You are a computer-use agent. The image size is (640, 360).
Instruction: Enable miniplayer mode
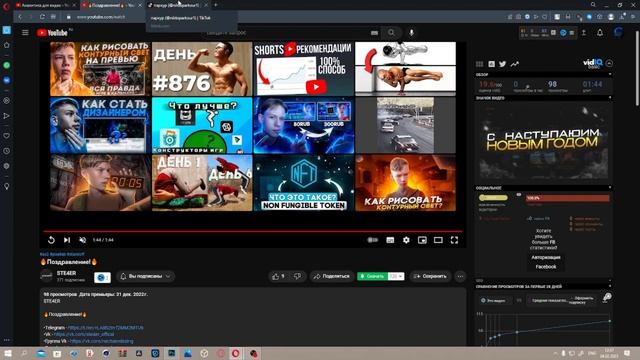click(422, 240)
